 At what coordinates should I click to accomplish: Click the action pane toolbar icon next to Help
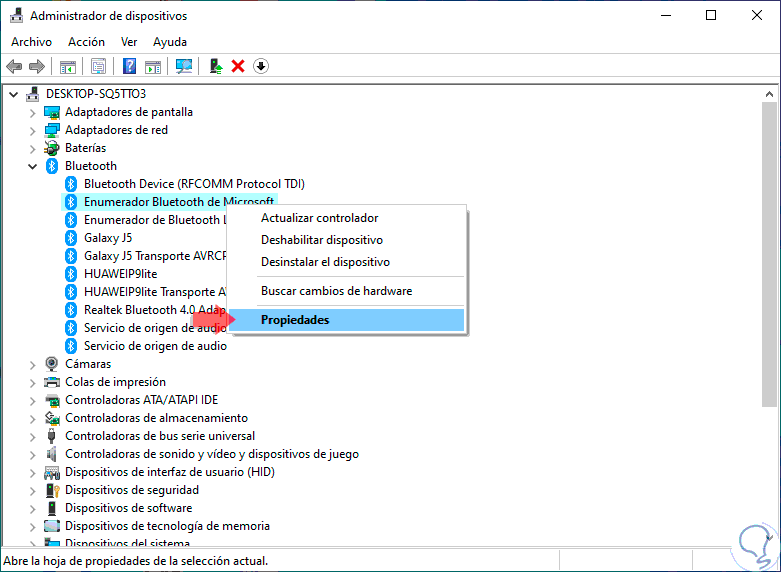pos(153,66)
